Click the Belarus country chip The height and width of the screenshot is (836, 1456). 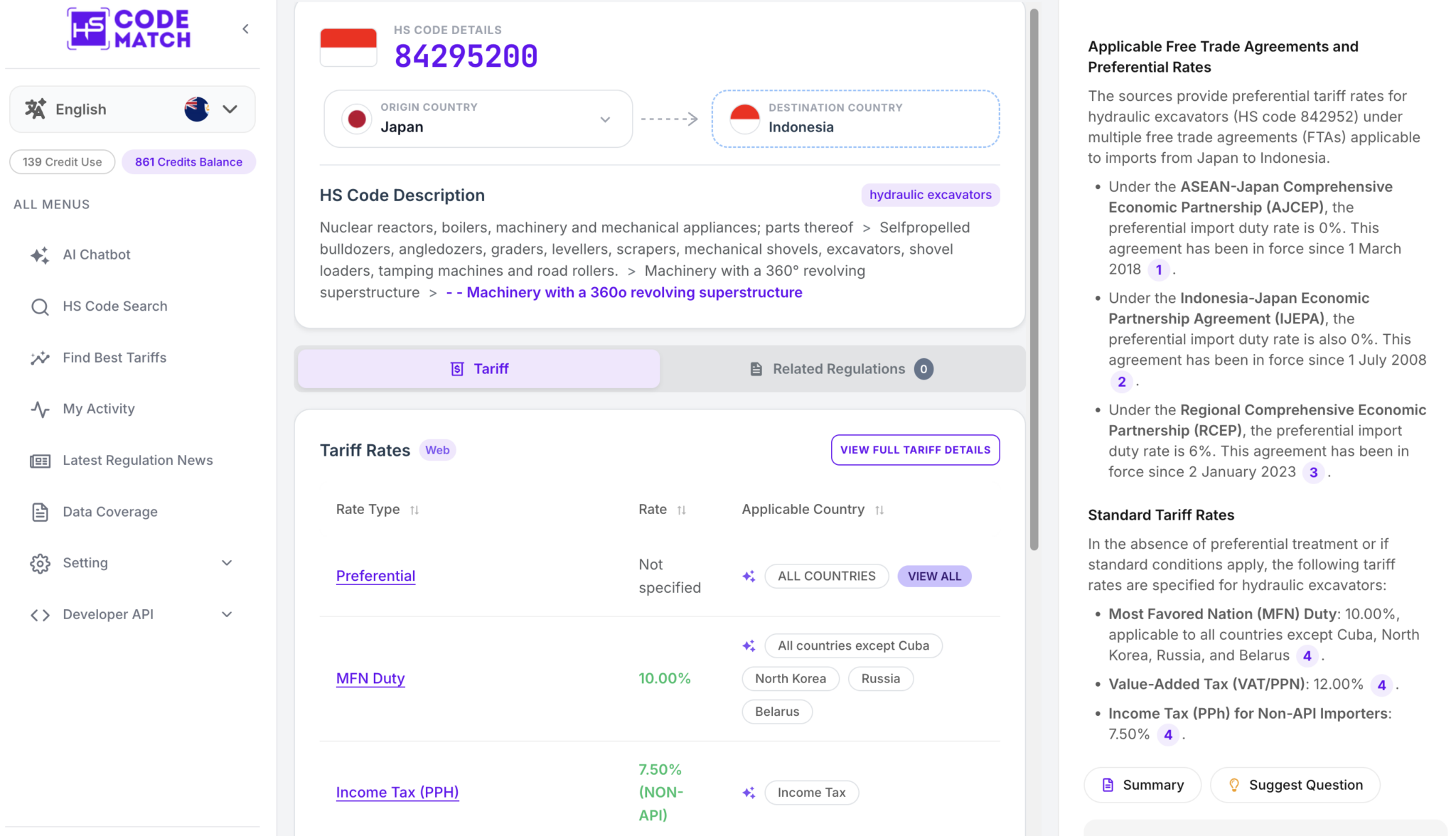click(777, 712)
